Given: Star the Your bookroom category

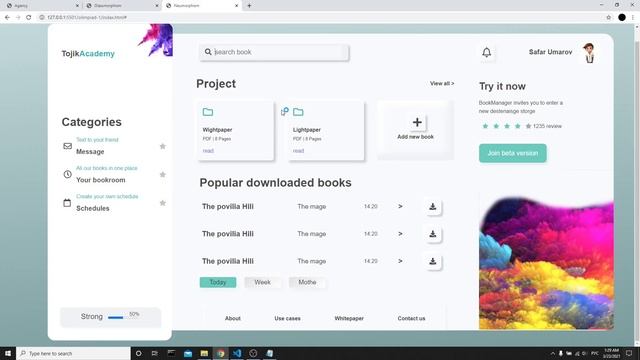Looking at the screenshot, I should point(162,174).
